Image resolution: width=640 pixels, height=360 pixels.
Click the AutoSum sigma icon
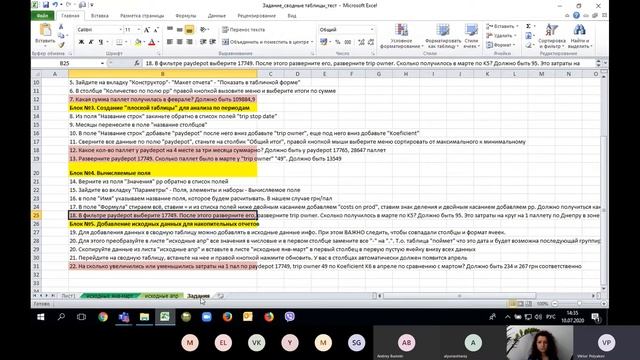tap(529, 26)
